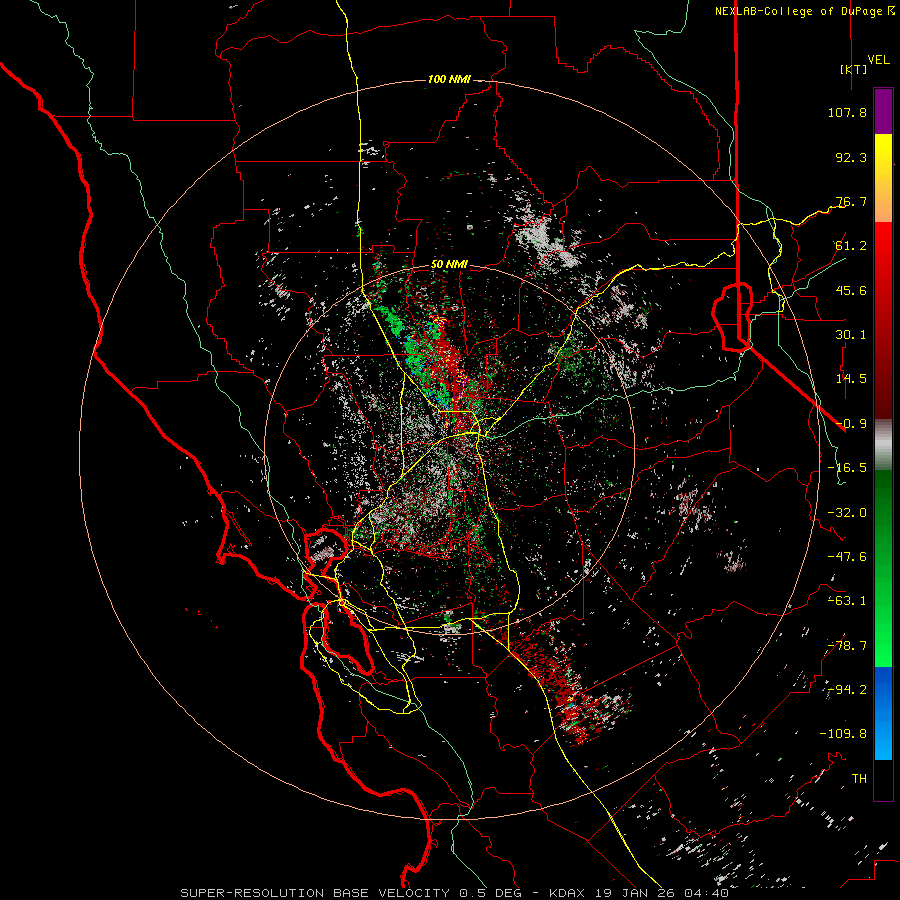Click the 61.2 velocity scale value
This screenshot has width=900, height=900.
coord(851,246)
